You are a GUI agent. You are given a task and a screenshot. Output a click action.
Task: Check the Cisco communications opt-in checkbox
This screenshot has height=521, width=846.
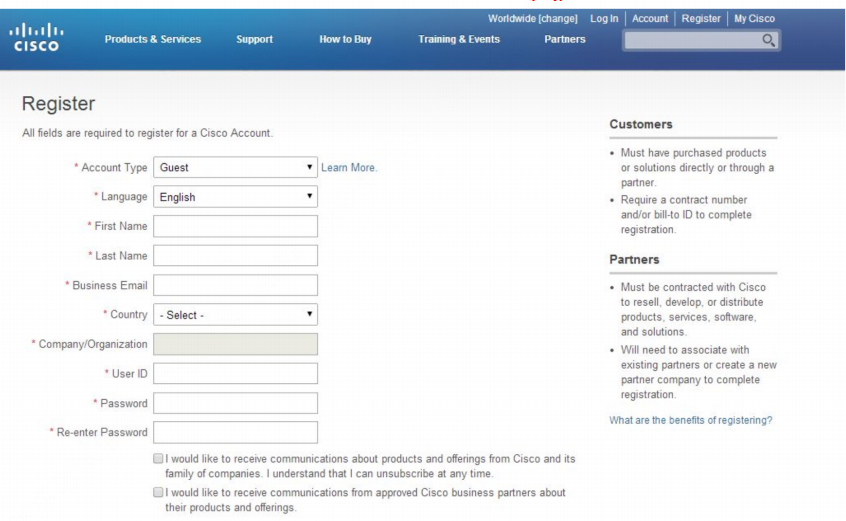(158, 458)
